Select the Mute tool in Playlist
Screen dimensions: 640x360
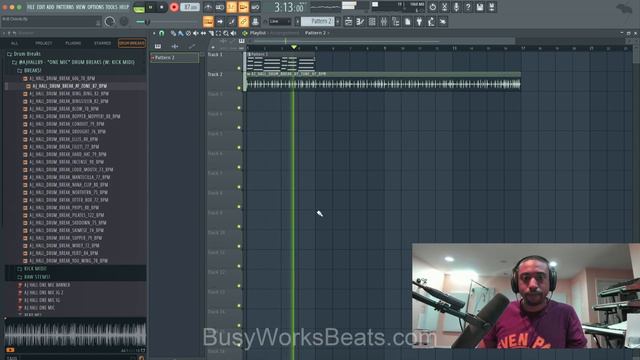(x=196, y=33)
